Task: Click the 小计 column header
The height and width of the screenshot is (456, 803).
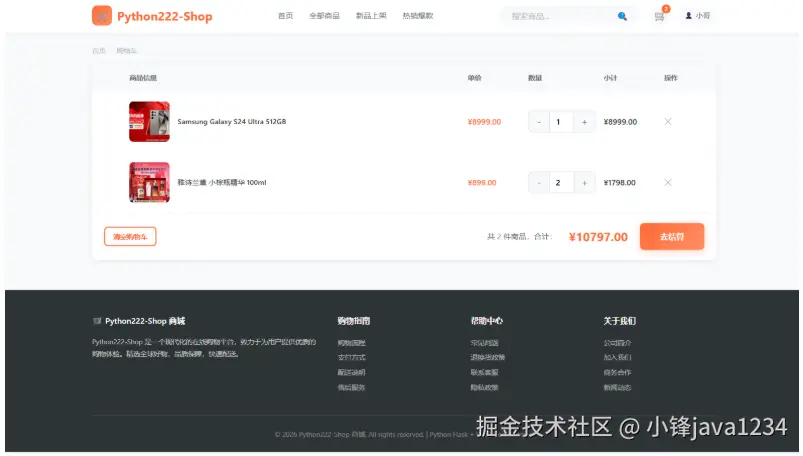Action: click(x=610, y=78)
